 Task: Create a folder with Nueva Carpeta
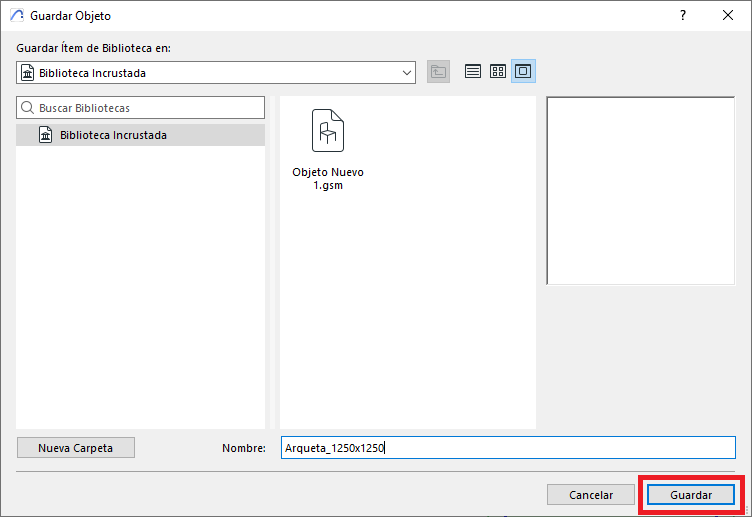pos(76,448)
